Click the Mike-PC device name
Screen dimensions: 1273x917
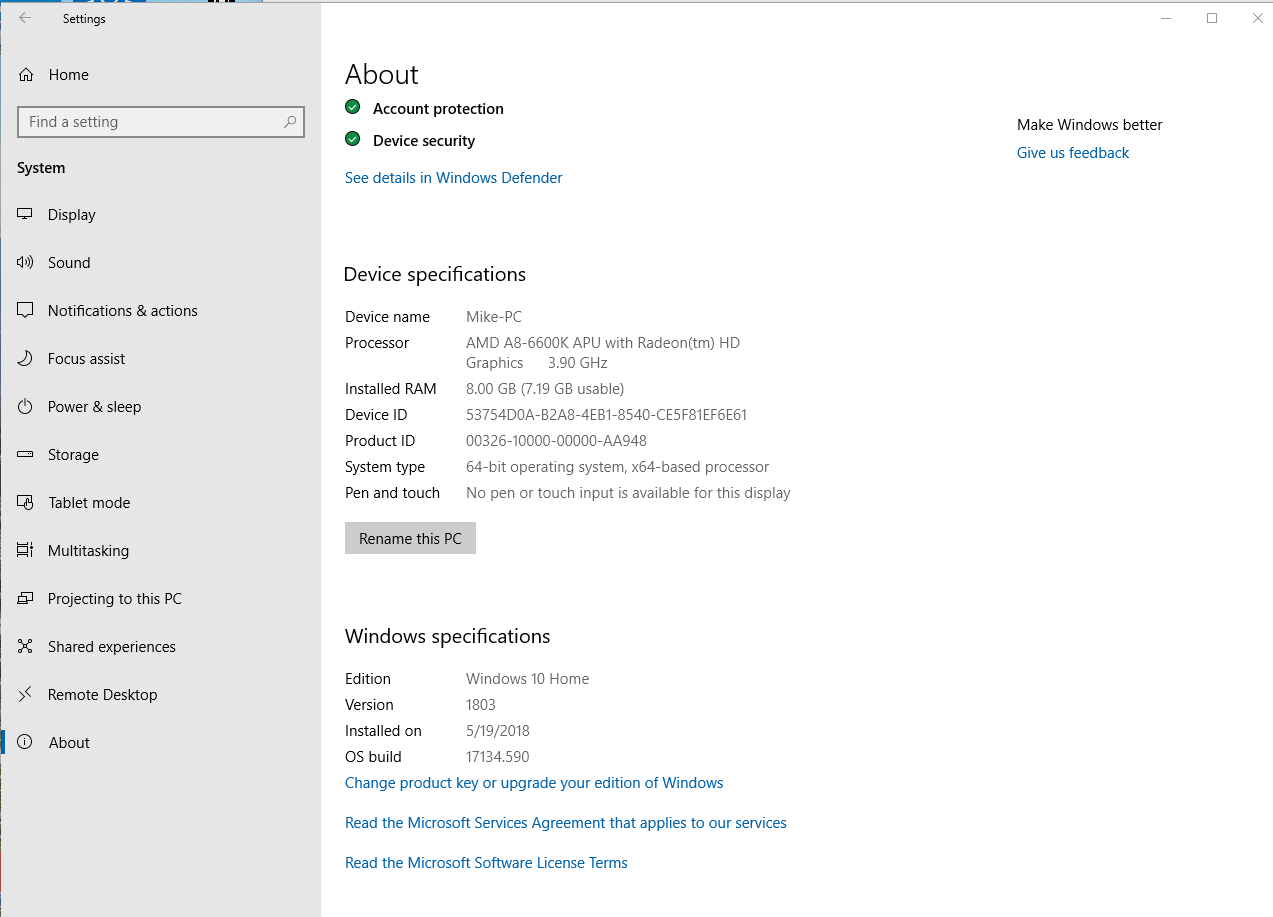tap(494, 317)
